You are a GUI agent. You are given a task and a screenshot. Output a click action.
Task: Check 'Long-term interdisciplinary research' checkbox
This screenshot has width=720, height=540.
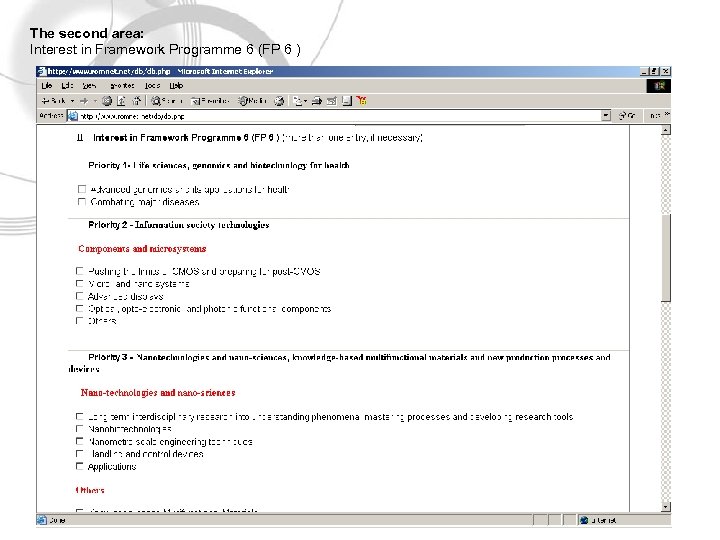coord(79,416)
